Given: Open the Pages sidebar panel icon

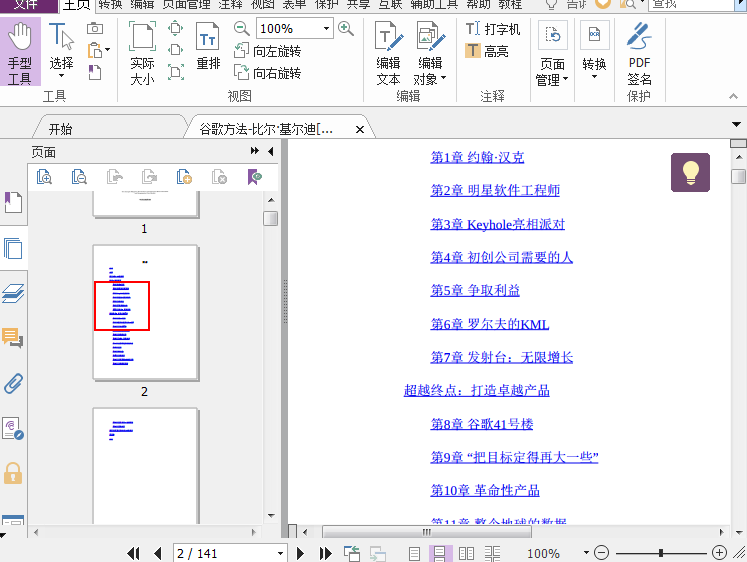Looking at the screenshot, I should point(13,249).
